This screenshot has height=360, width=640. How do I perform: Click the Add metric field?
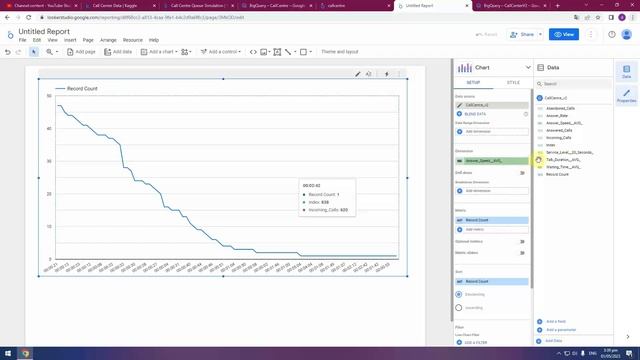pos(492,229)
